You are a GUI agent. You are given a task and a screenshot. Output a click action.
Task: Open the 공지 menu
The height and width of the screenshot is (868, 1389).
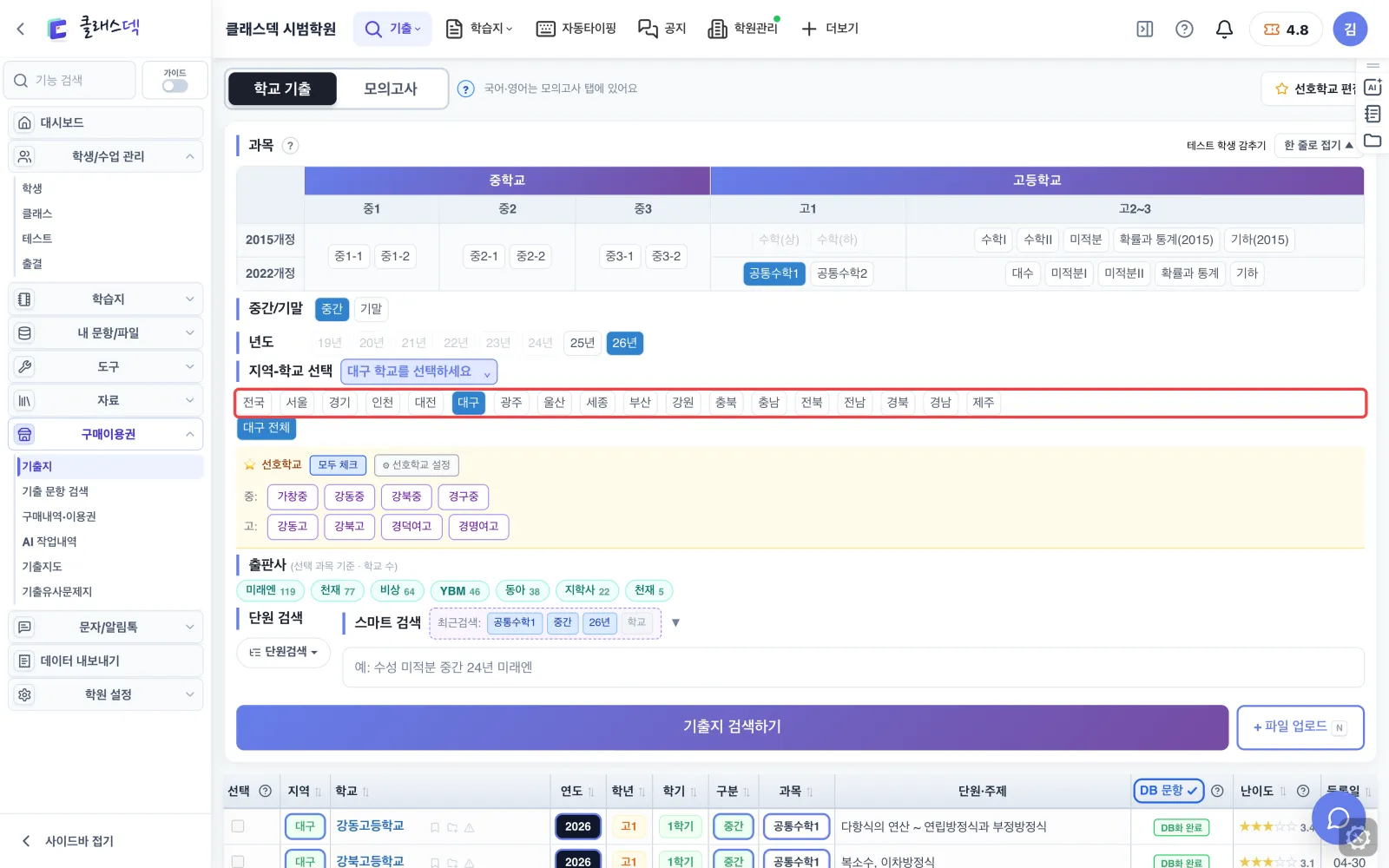tap(662, 29)
